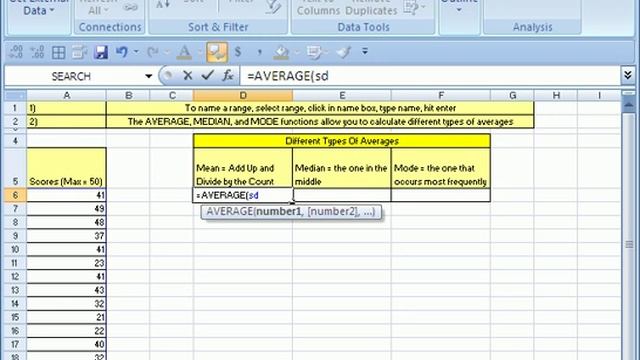Select row 6 header
Screen dimensions: 640x360
15,195
